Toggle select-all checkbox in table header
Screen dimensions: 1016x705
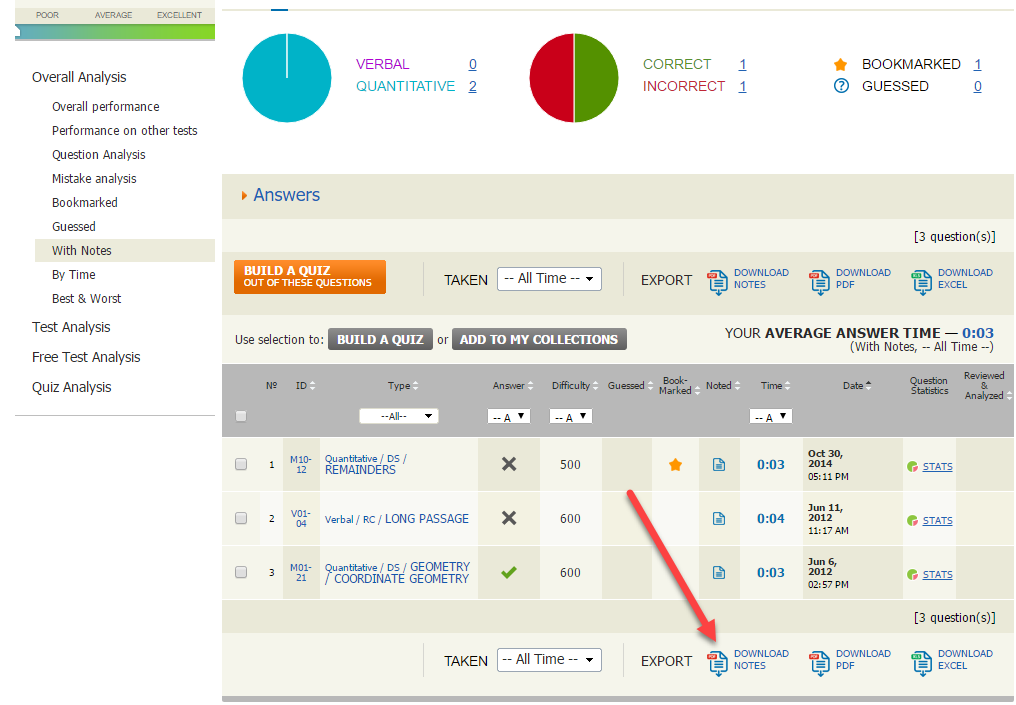coord(241,417)
